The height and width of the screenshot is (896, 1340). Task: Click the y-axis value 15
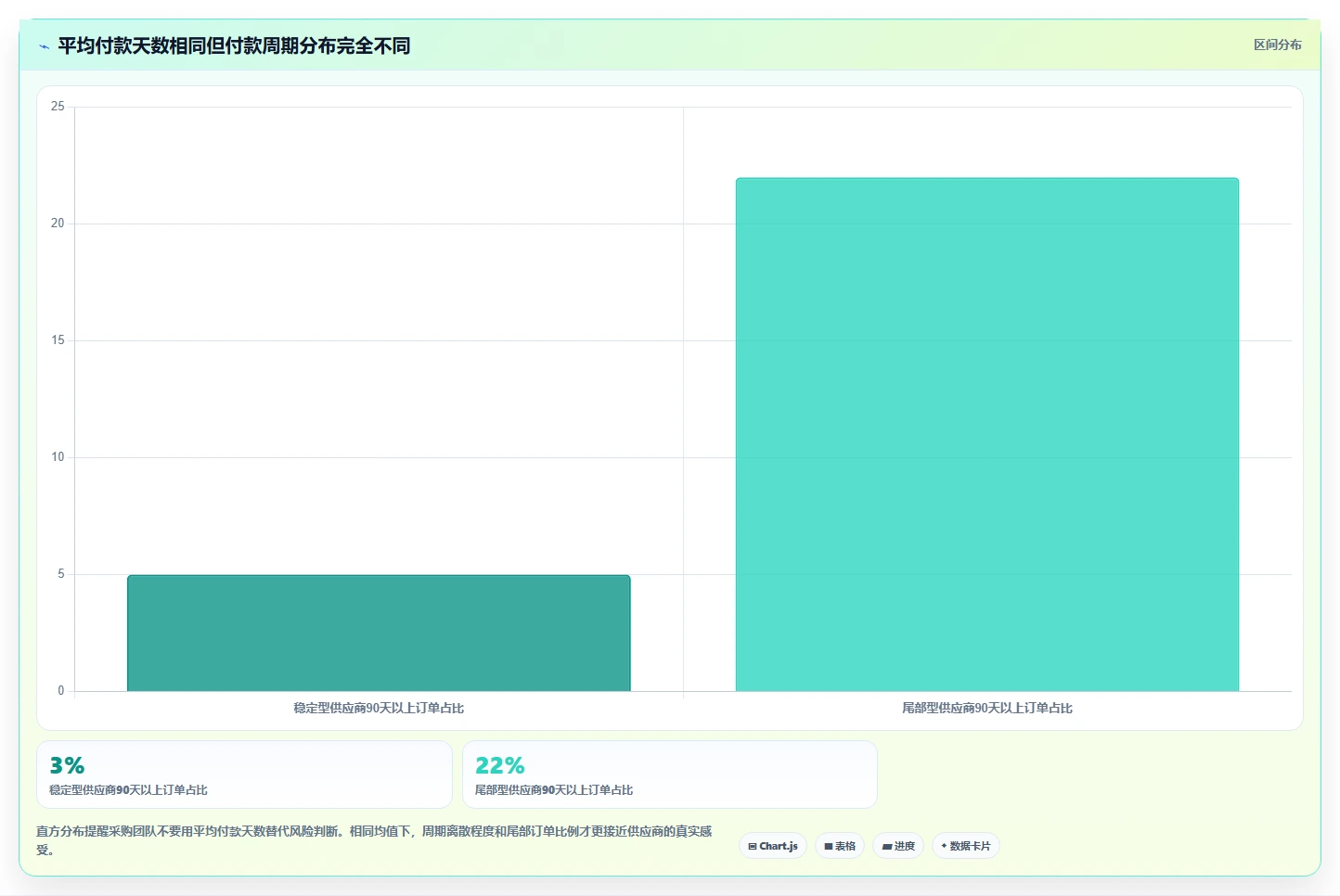pos(58,340)
